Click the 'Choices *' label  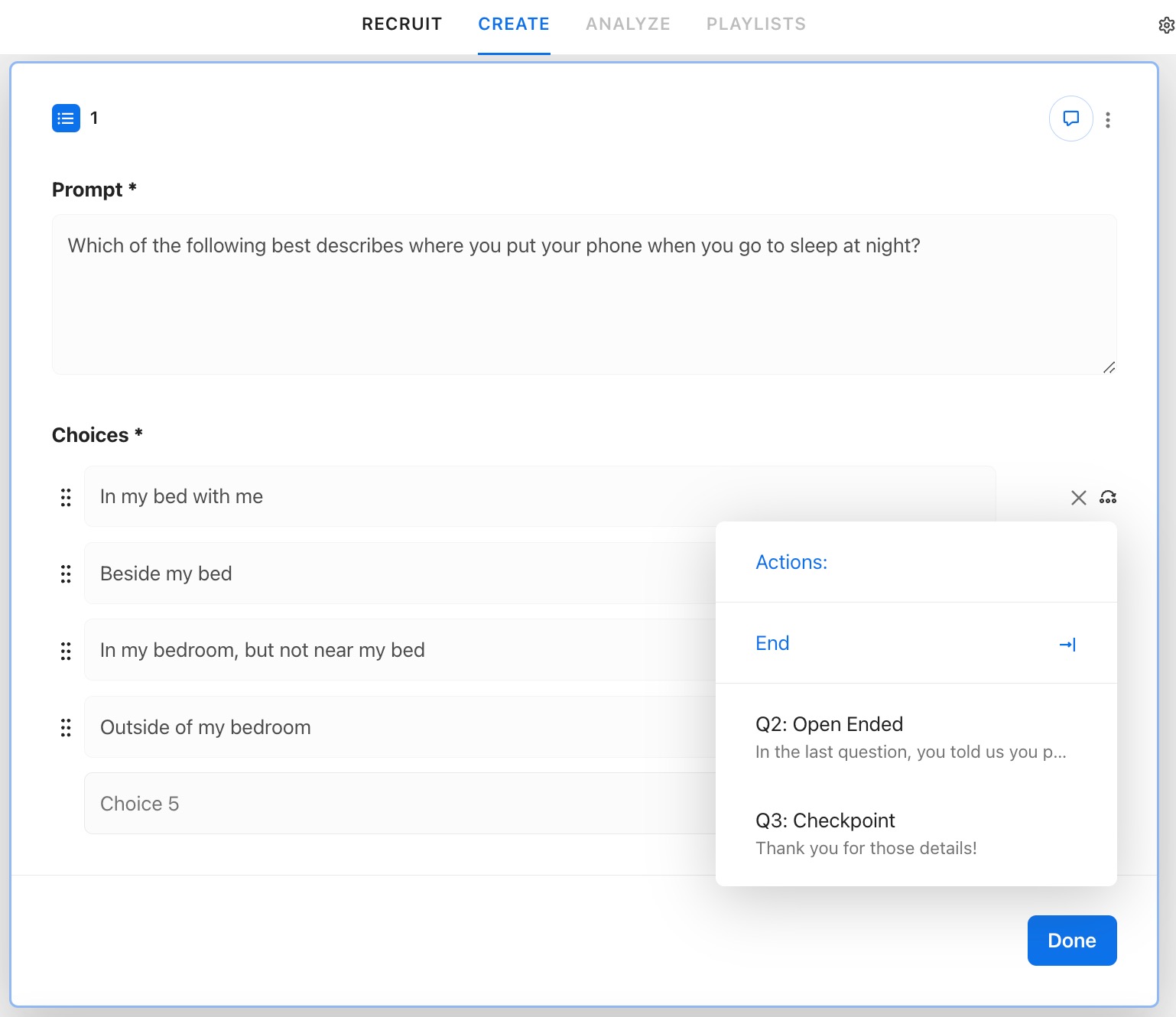[x=97, y=435]
